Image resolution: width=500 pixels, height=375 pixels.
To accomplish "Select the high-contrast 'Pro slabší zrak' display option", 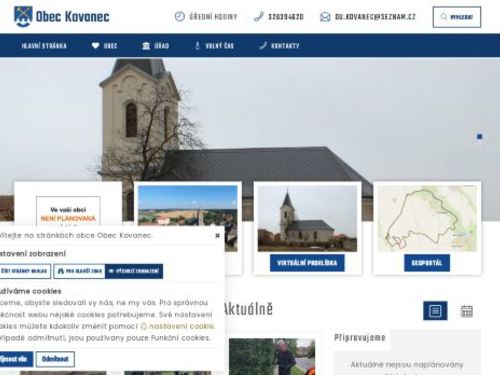I will (x=79, y=271).
